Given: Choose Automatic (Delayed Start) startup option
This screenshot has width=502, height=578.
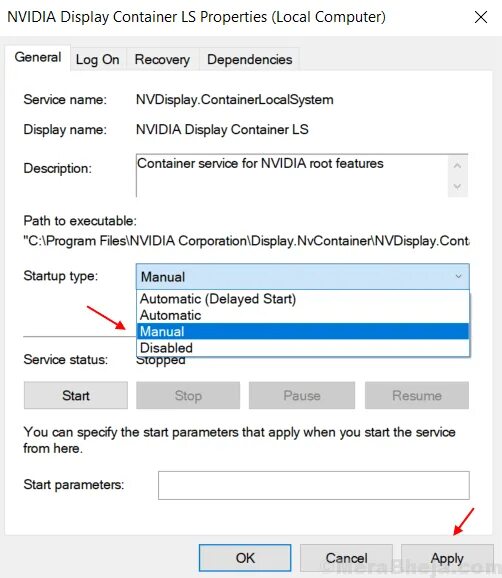Looking at the screenshot, I should click(x=303, y=299).
